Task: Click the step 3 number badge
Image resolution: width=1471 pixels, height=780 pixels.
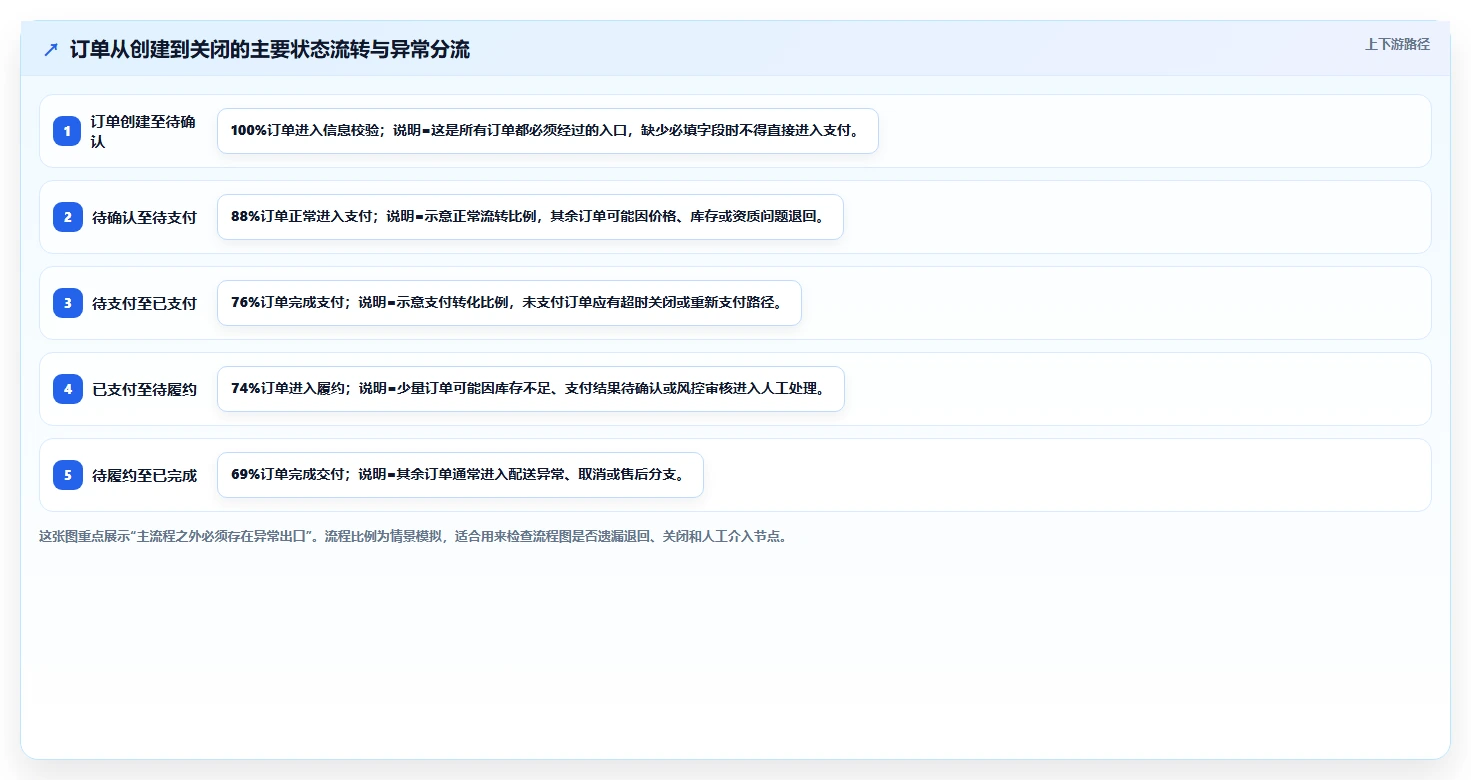Action: pyautogui.click(x=67, y=303)
